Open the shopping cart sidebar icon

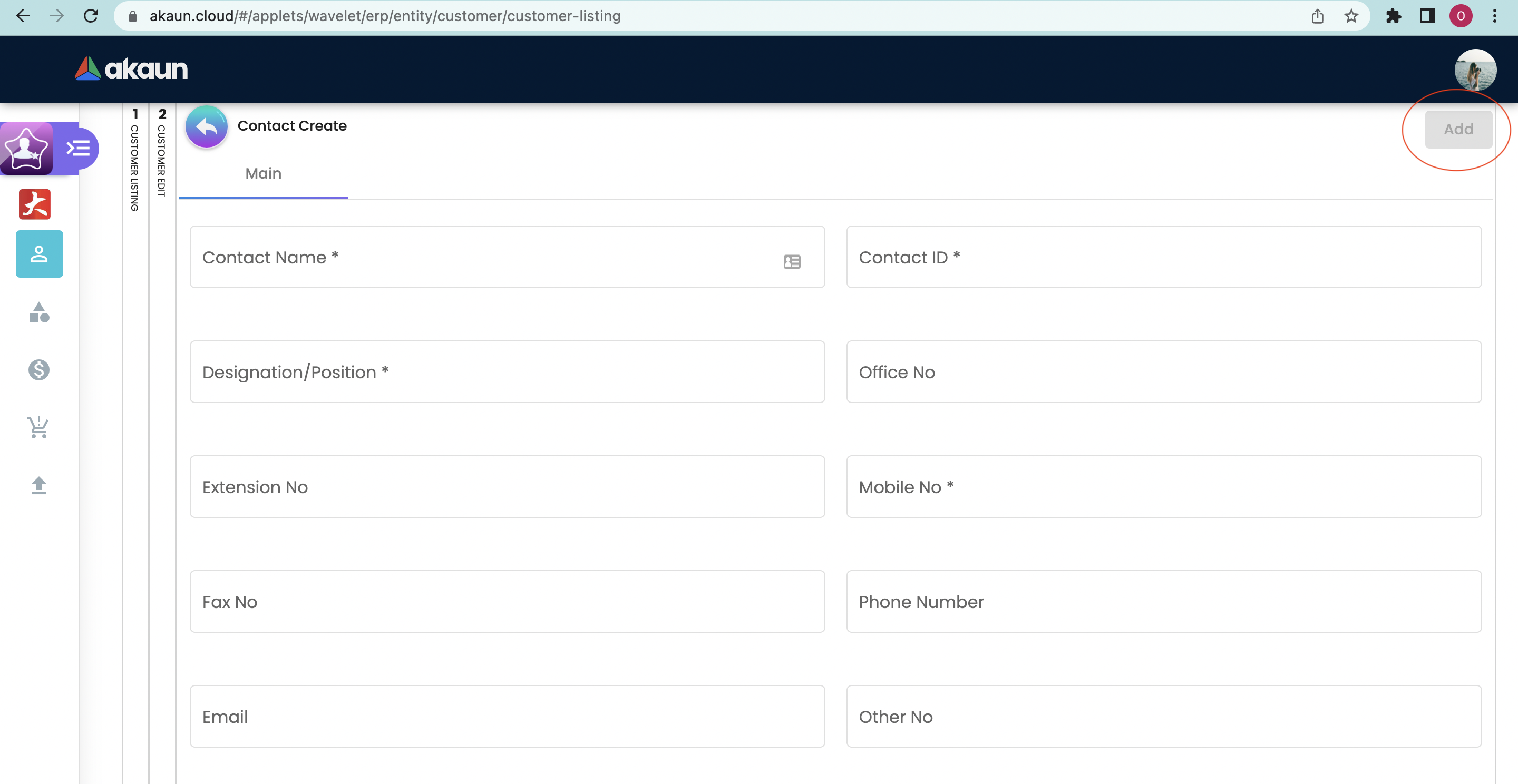(39, 428)
